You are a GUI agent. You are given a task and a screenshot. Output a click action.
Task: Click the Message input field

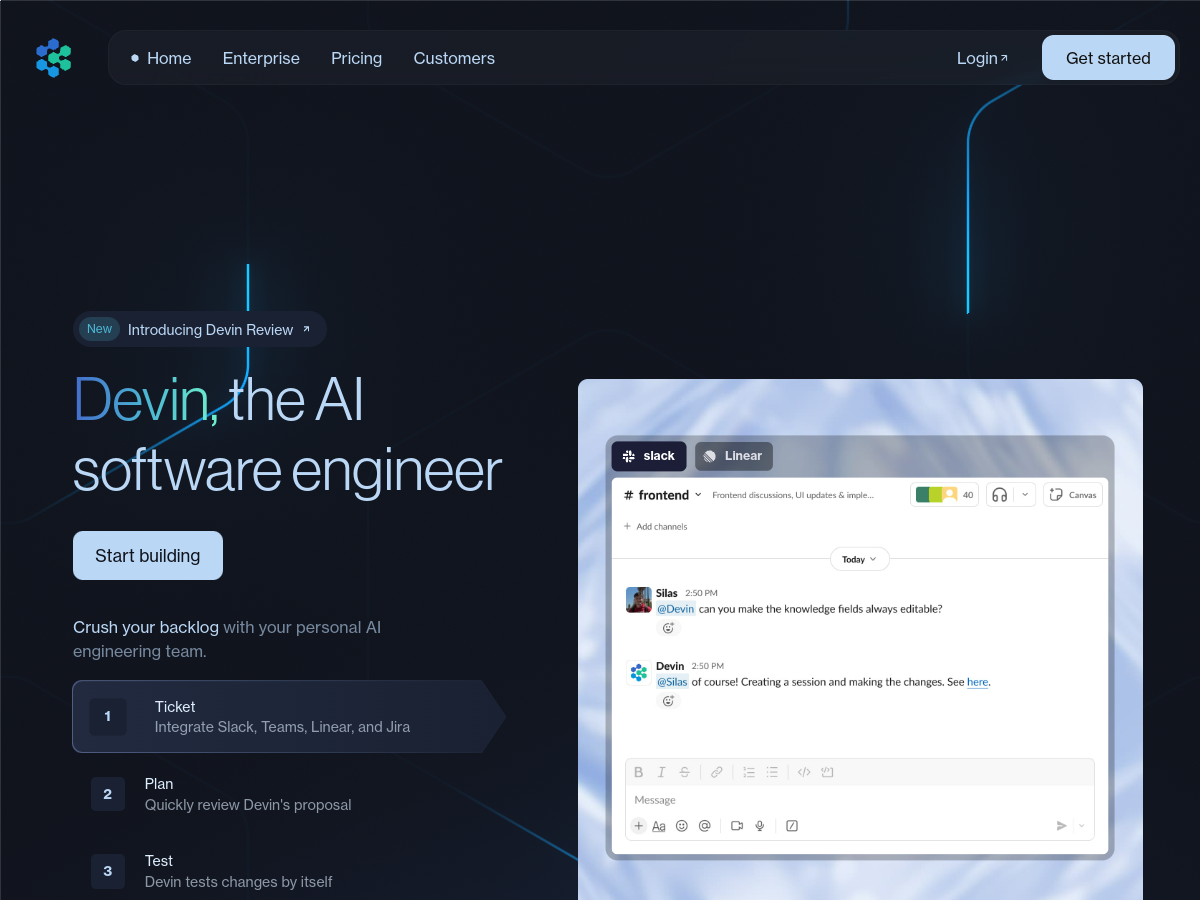(x=860, y=800)
